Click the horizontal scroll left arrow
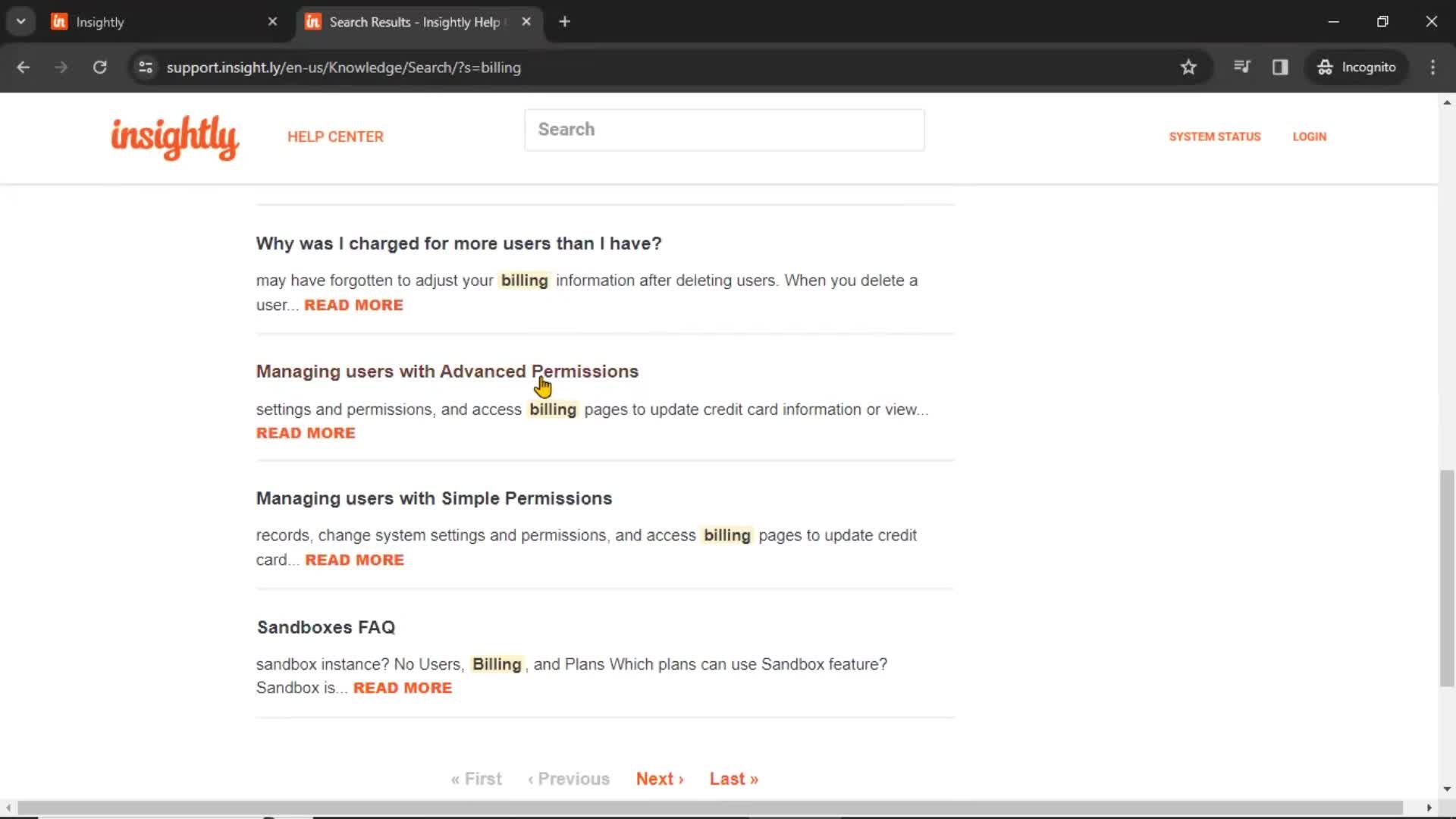The height and width of the screenshot is (819, 1456). 8,808
